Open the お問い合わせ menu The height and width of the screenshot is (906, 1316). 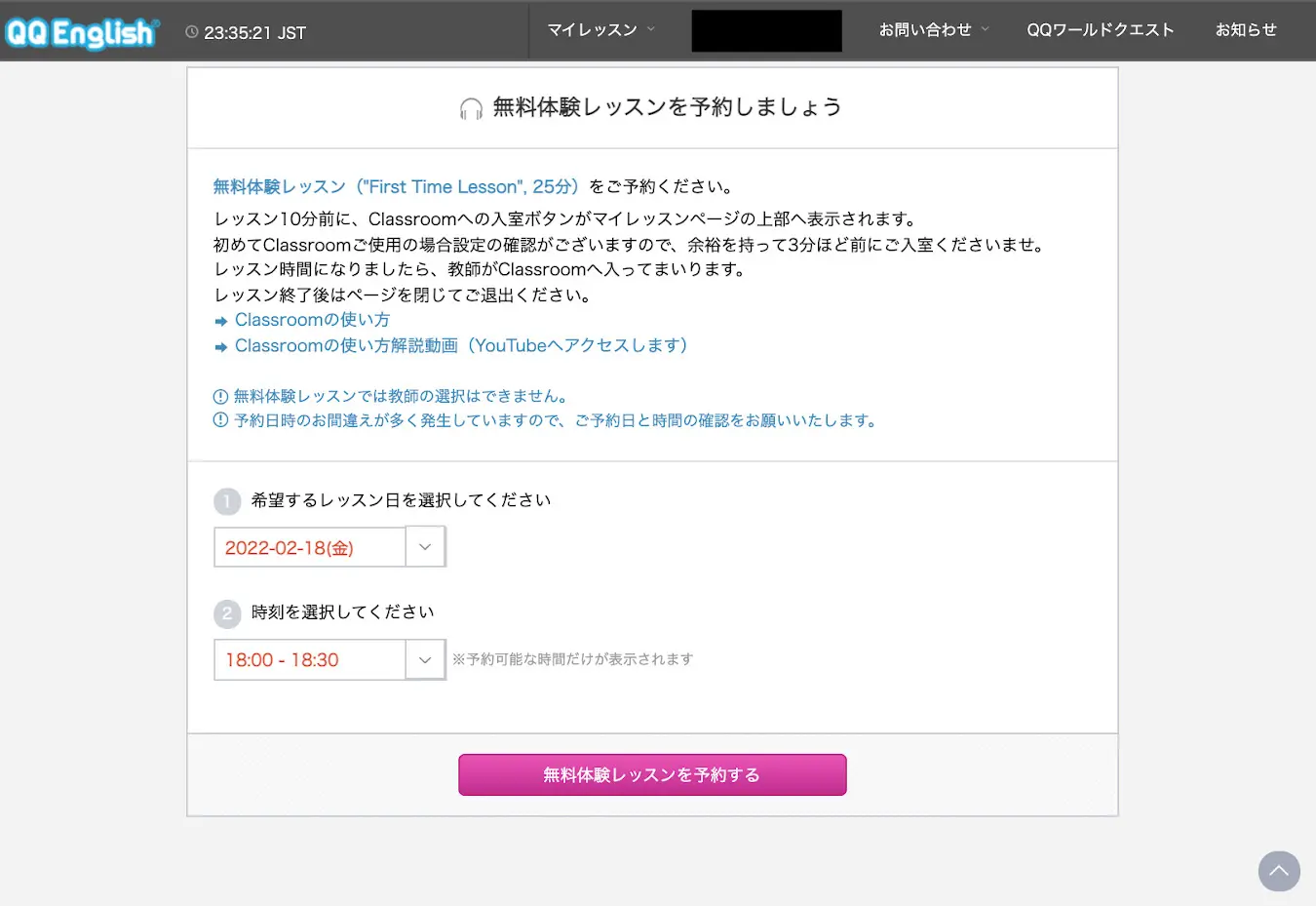coord(934,30)
